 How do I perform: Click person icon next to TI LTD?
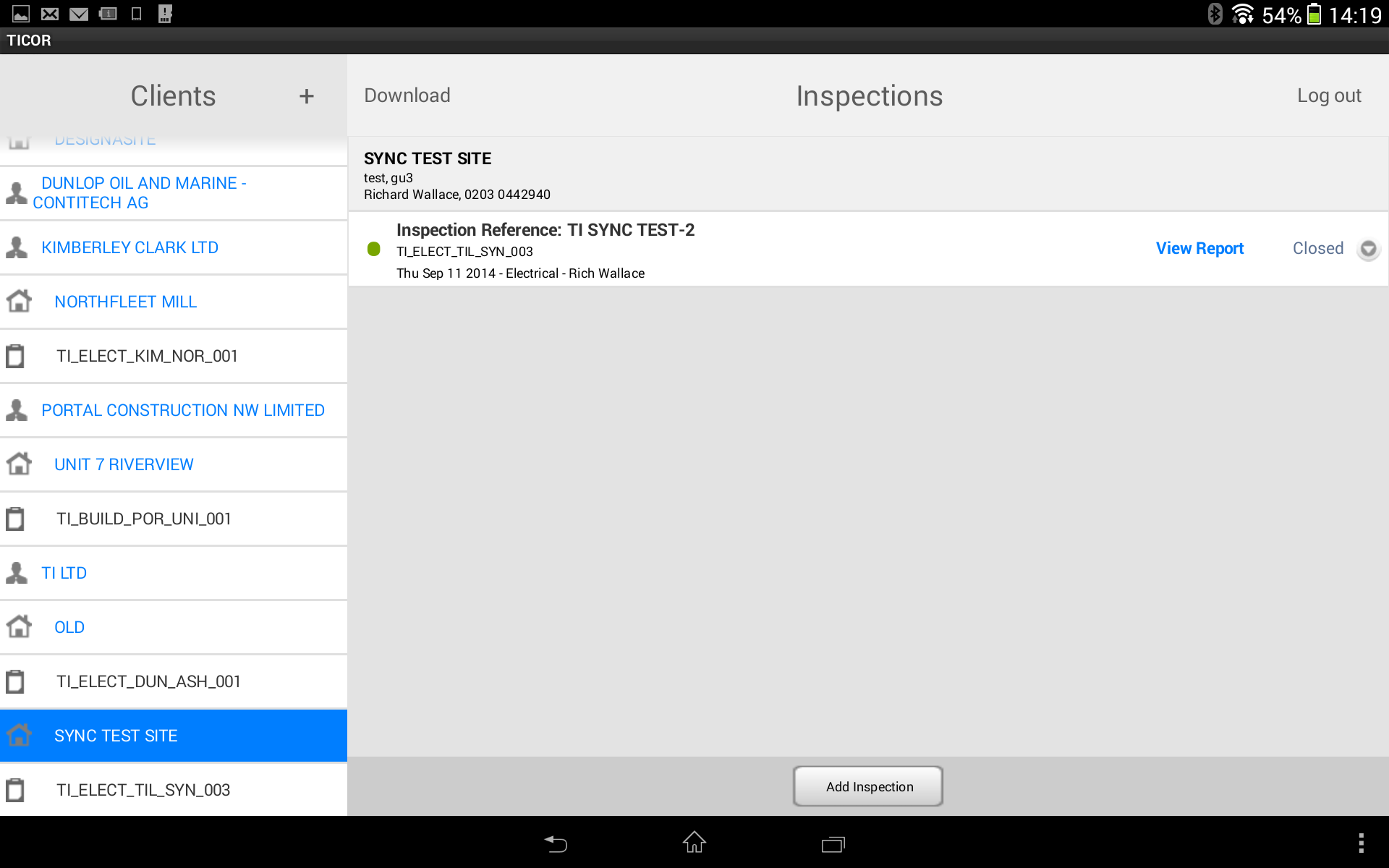[x=17, y=573]
